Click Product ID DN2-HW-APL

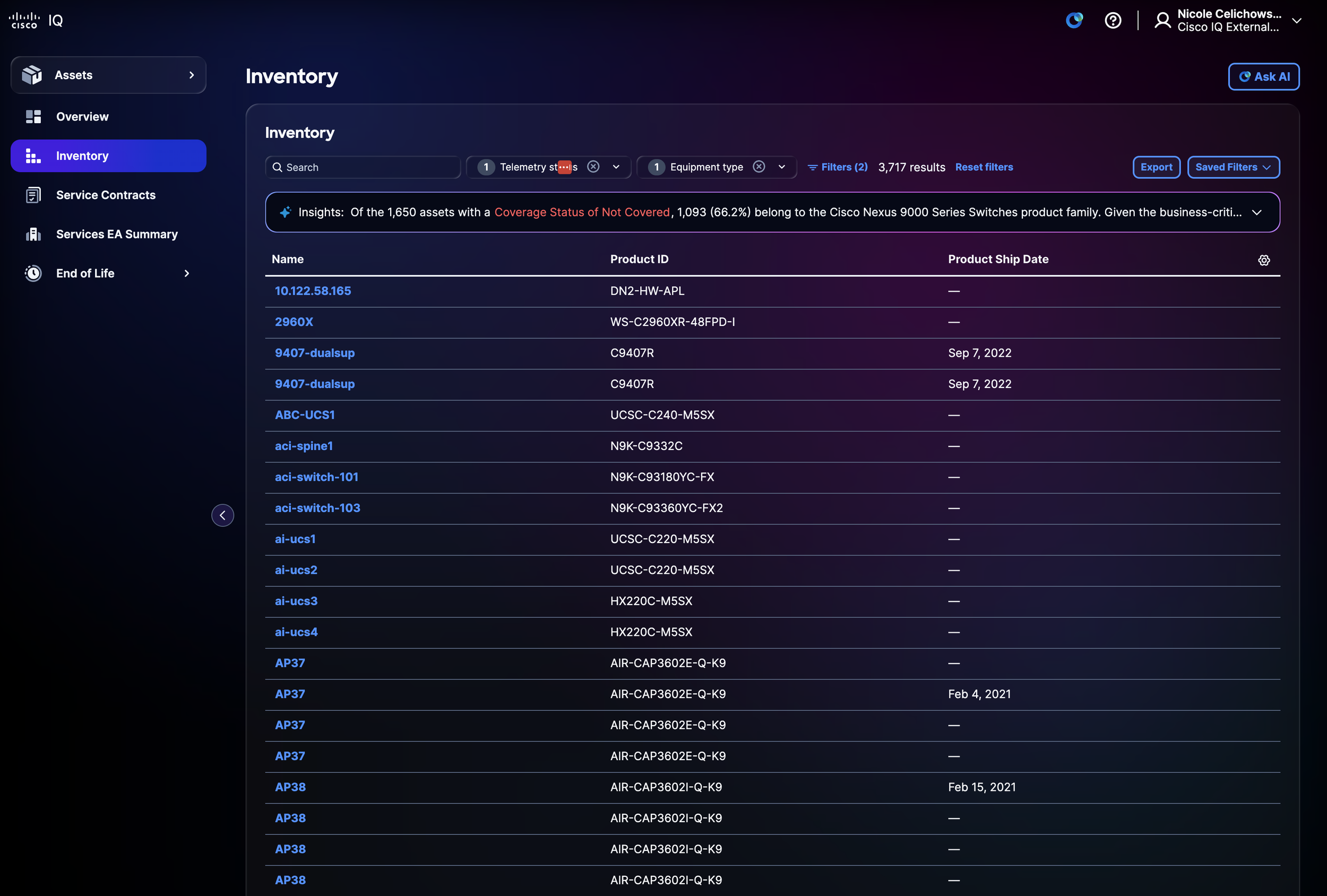tap(647, 291)
